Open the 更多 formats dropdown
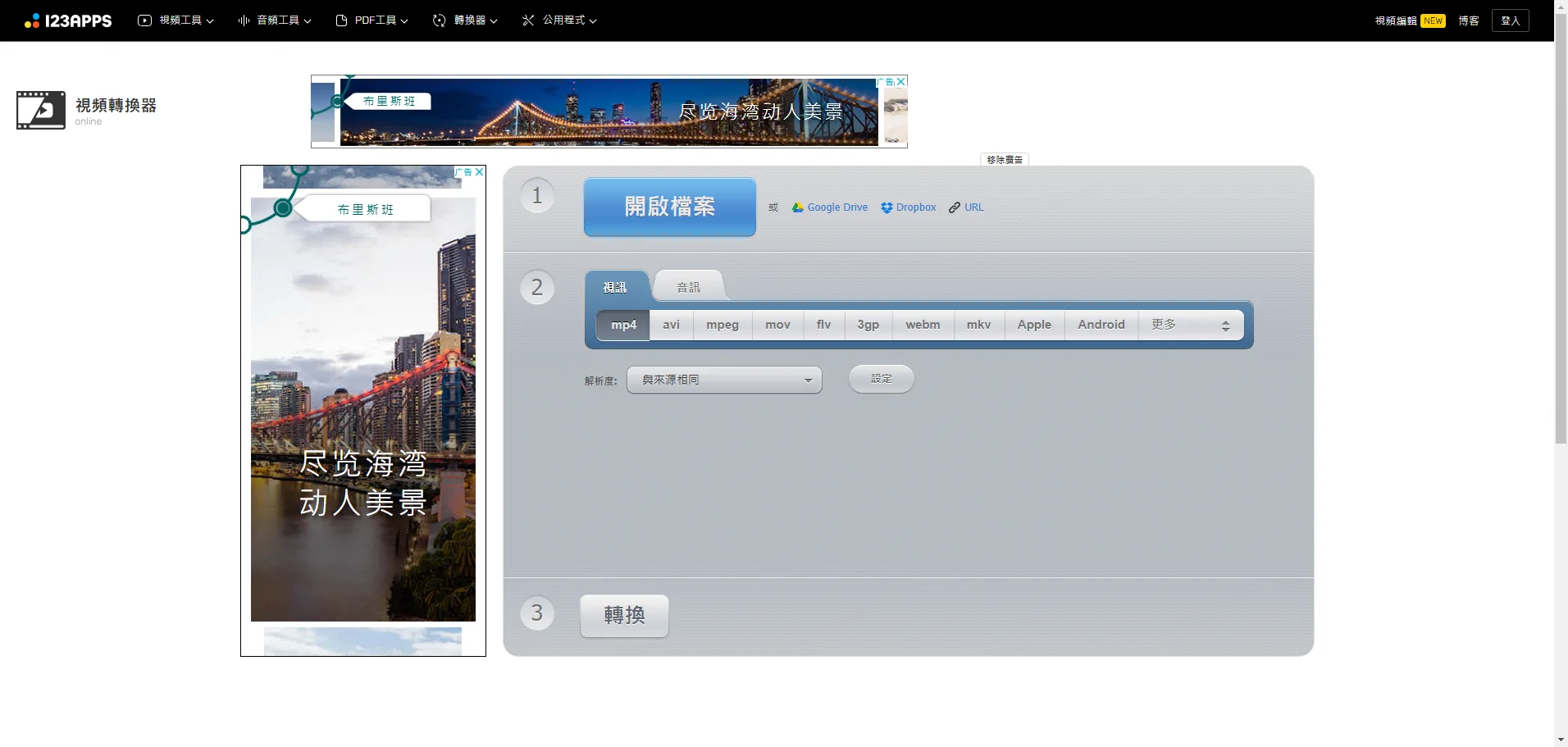This screenshot has width=1568, height=747. pos(1191,325)
